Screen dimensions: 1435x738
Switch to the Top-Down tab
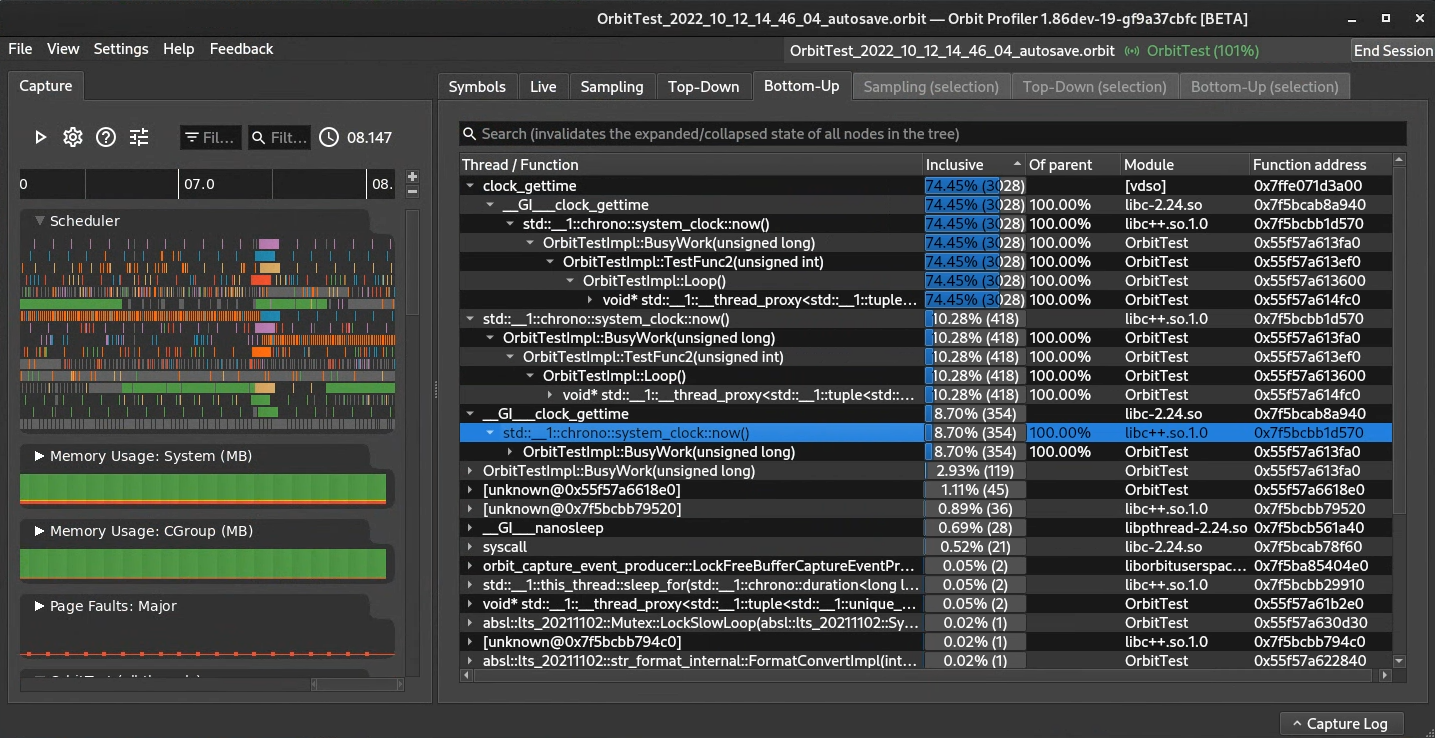coord(703,87)
